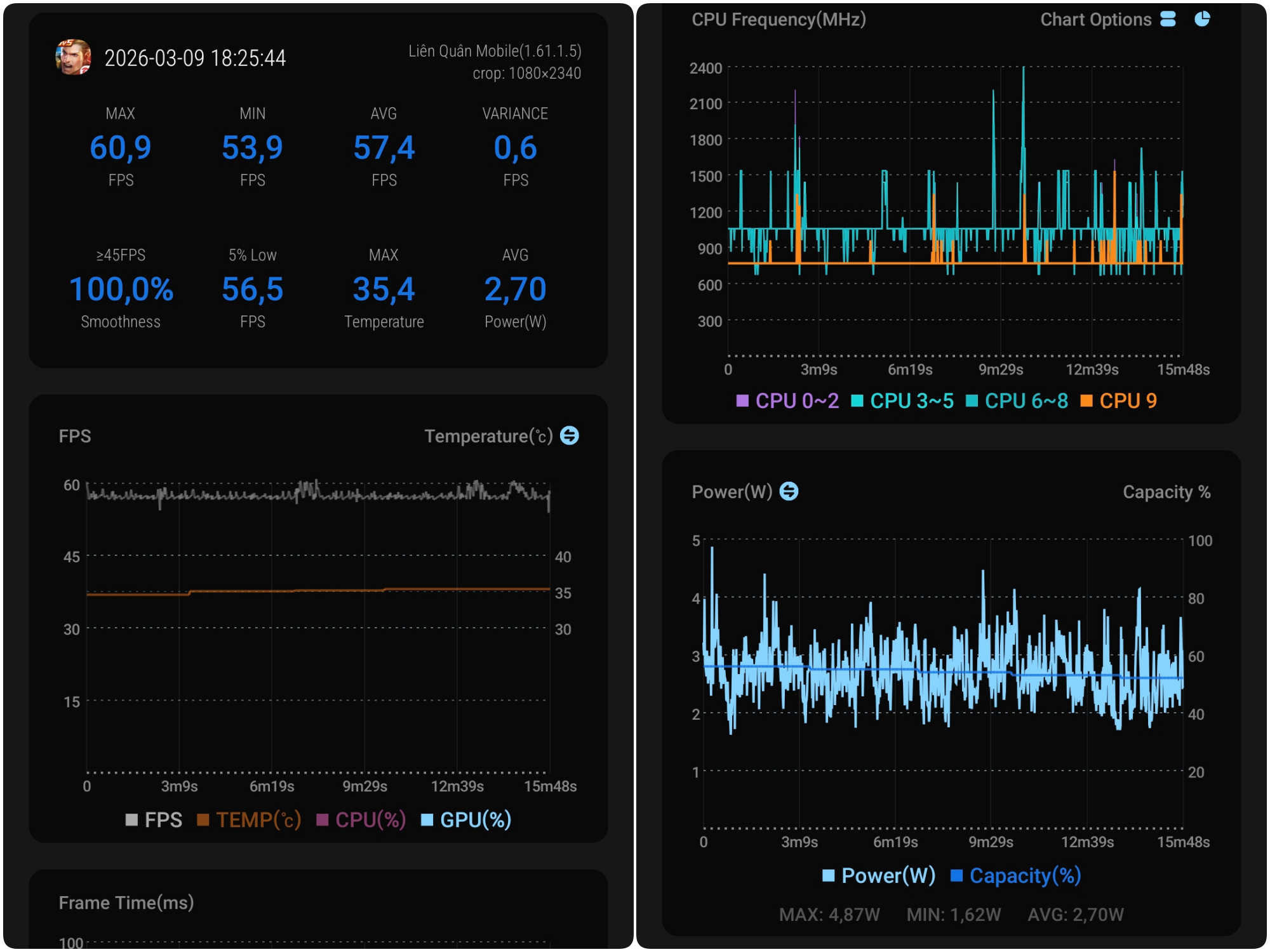The height and width of the screenshot is (952, 1270).
Task: Click the Power(W) axis swap icon
Action: click(x=789, y=491)
